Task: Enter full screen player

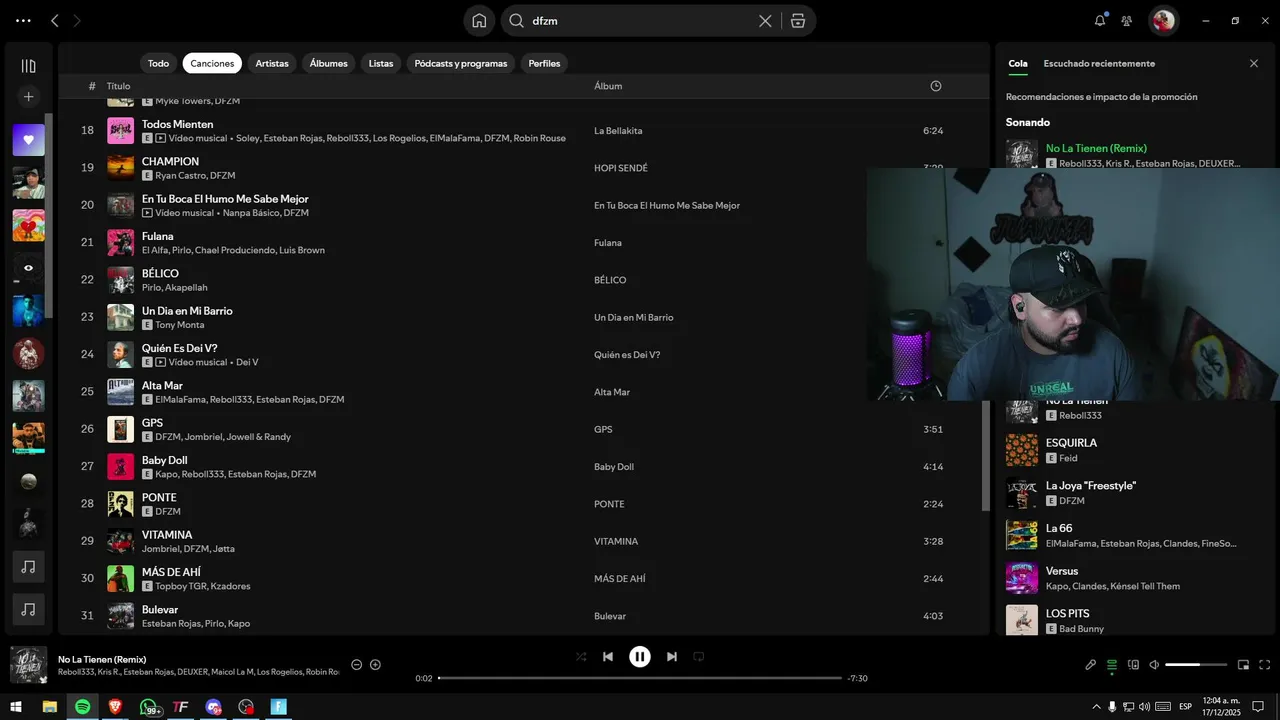Action: [x=1265, y=665]
